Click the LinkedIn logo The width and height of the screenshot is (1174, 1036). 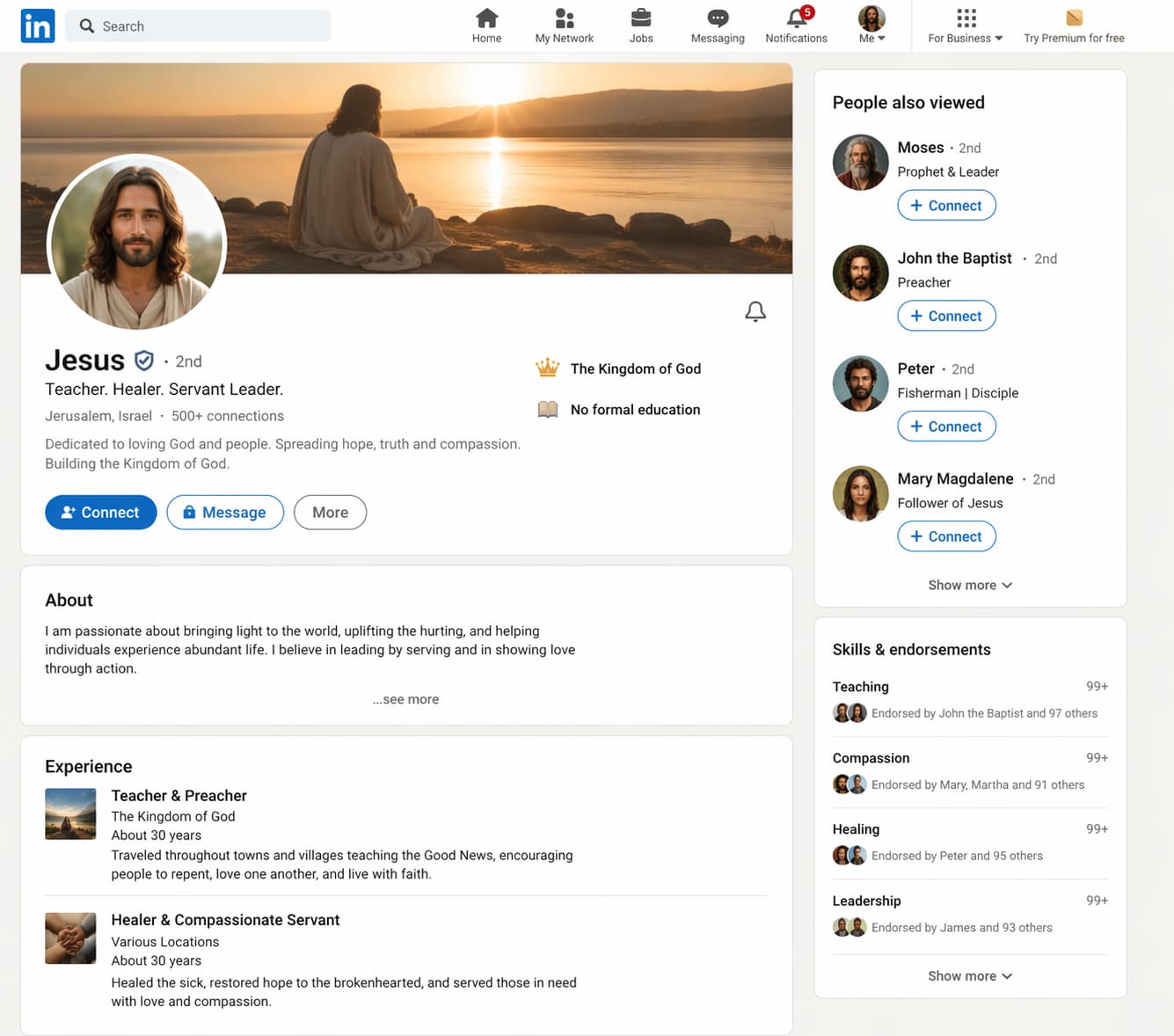click(37, 26)
